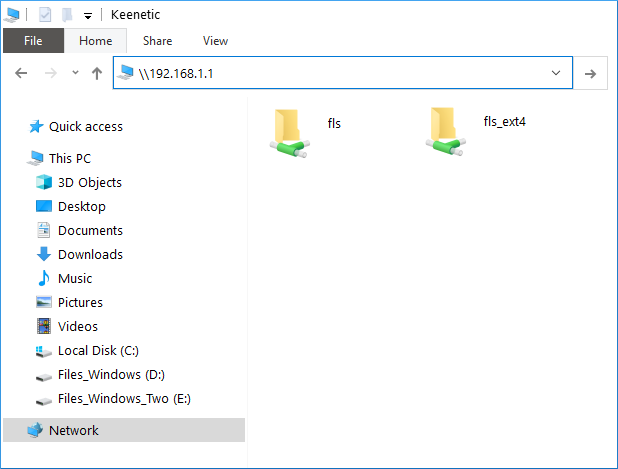The image size is (618, 469).
Task: Open the recent locations dropdown arrow
Action: (73, 73)
